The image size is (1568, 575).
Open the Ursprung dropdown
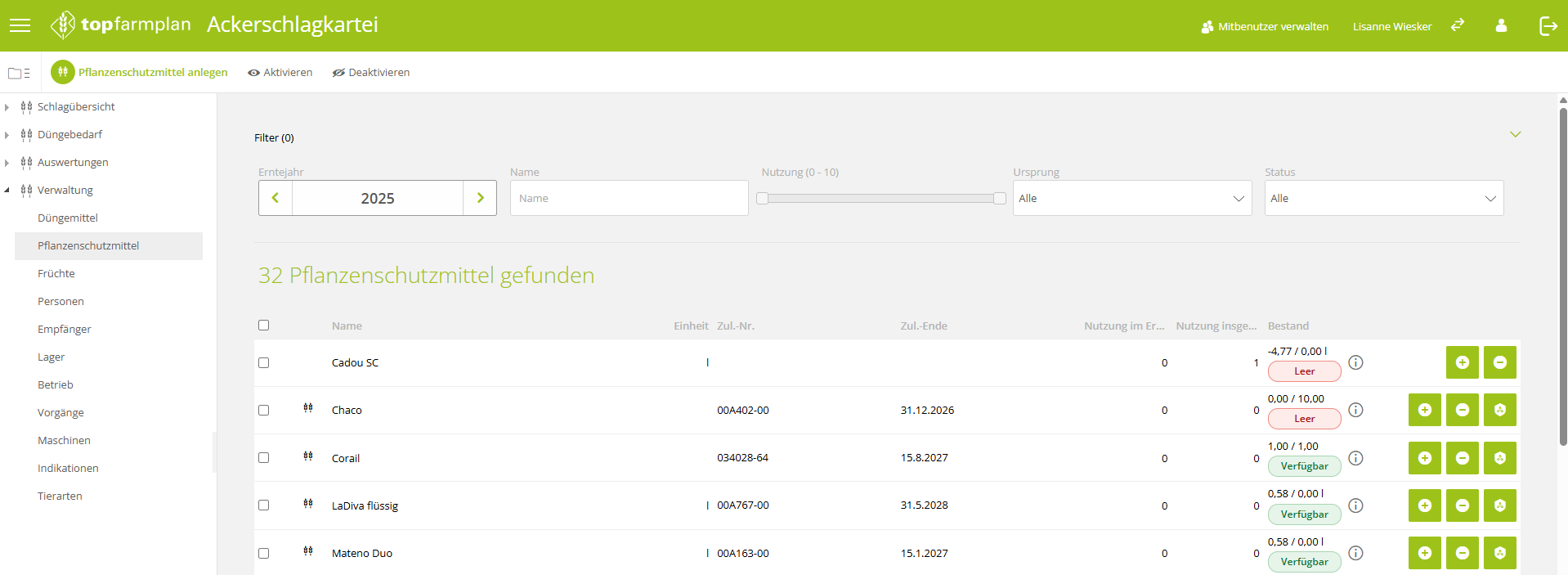click(1132, 198)
